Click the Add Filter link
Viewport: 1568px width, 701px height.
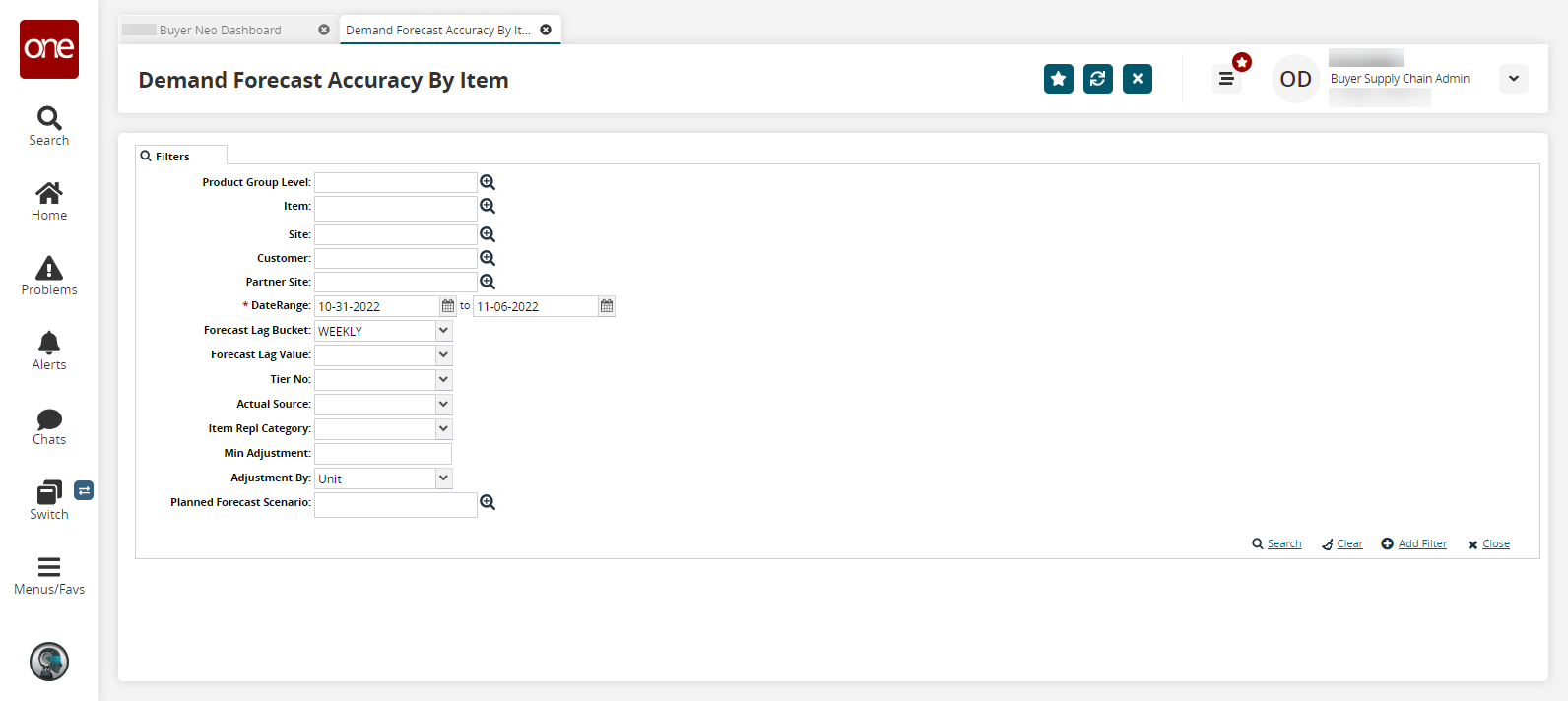[1422, 543]
